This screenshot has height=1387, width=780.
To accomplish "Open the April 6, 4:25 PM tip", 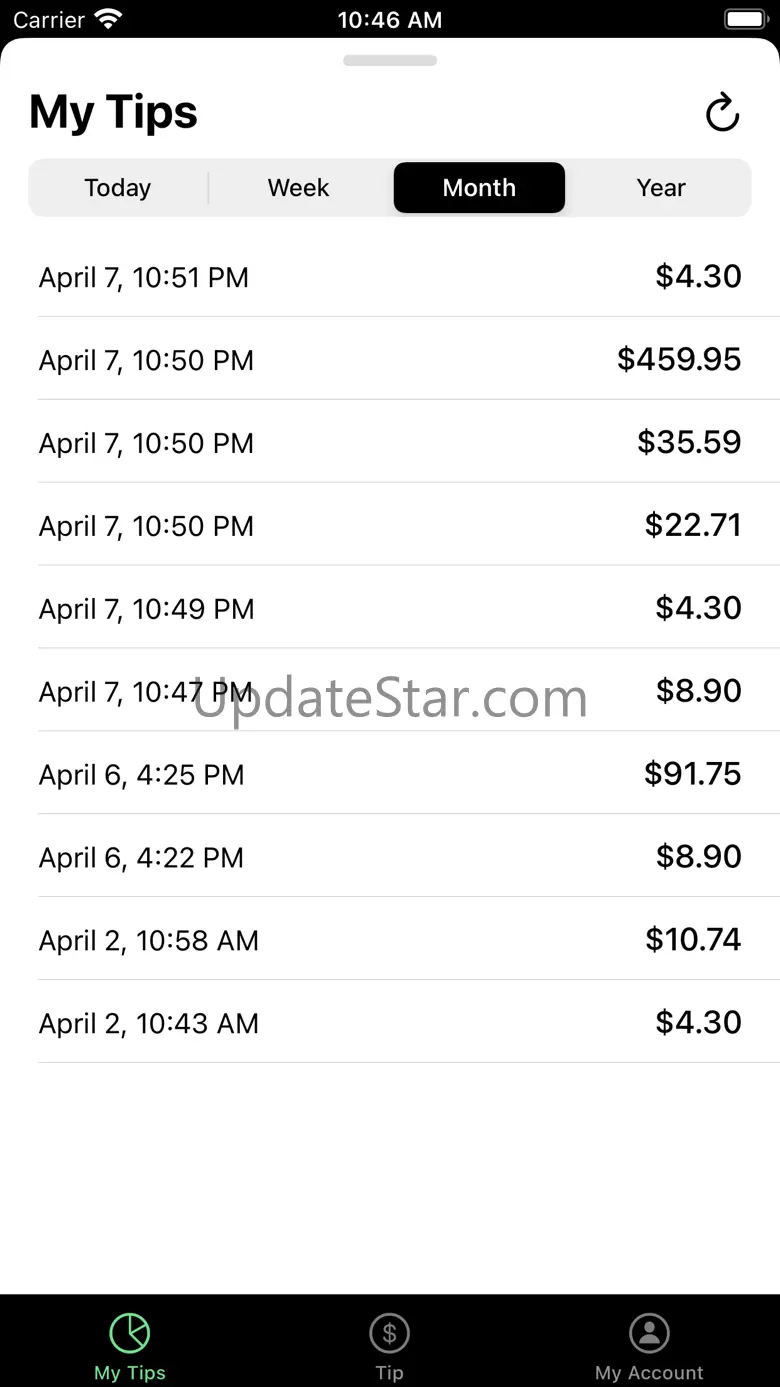I will (390, 774).
